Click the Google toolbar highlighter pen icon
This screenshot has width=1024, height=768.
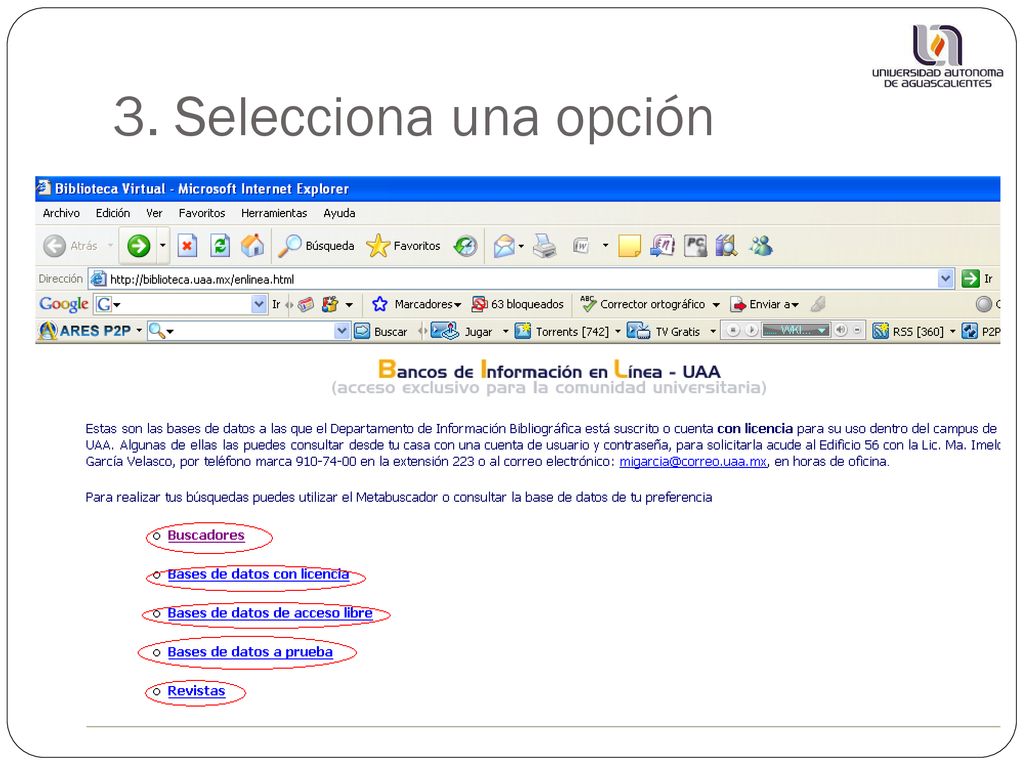tap(818, 304)
